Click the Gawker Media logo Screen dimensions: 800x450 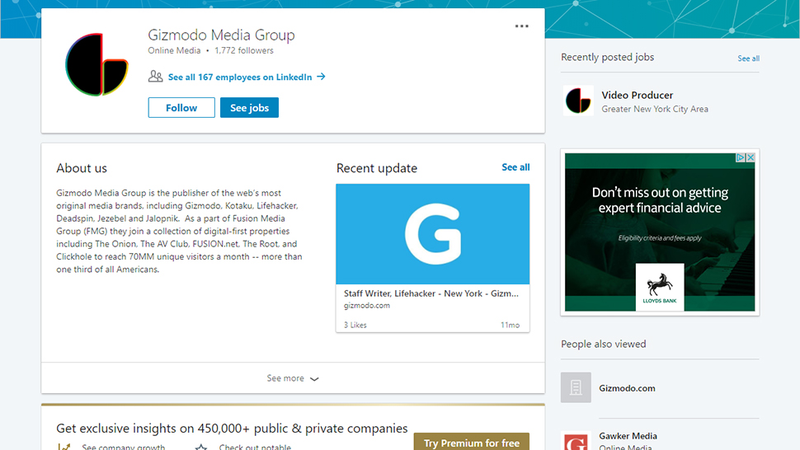pos(576,441)
